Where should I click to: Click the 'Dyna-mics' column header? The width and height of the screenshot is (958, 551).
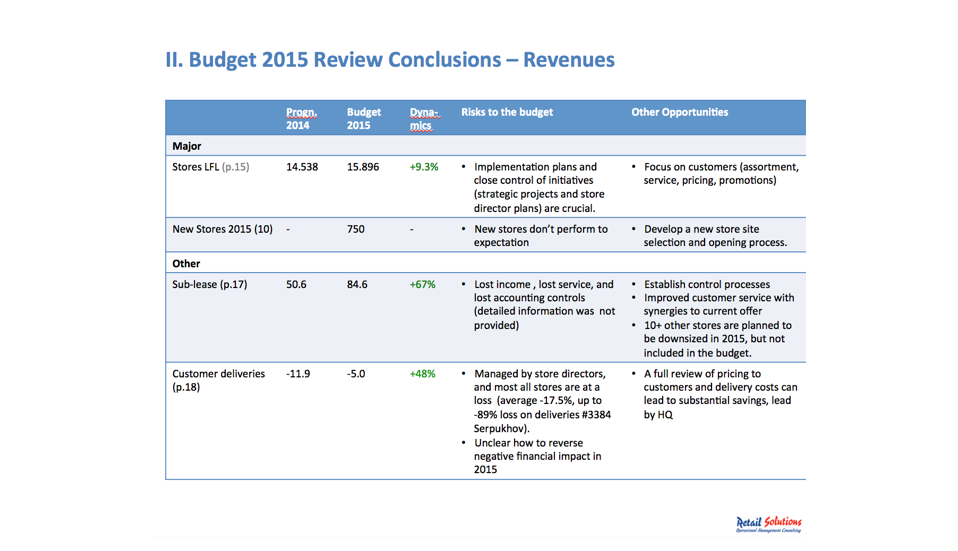click(x=425, y=119)
